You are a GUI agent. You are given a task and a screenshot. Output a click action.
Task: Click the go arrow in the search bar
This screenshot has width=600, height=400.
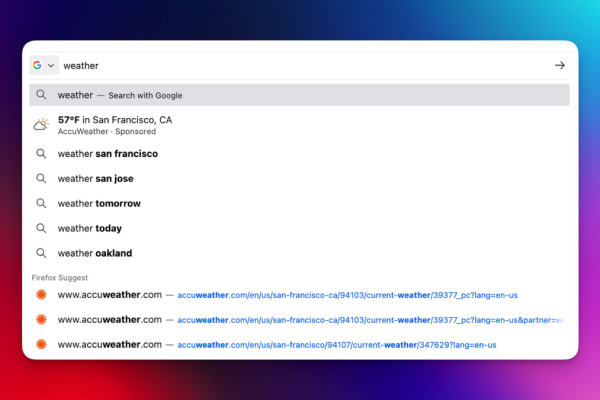560,65
